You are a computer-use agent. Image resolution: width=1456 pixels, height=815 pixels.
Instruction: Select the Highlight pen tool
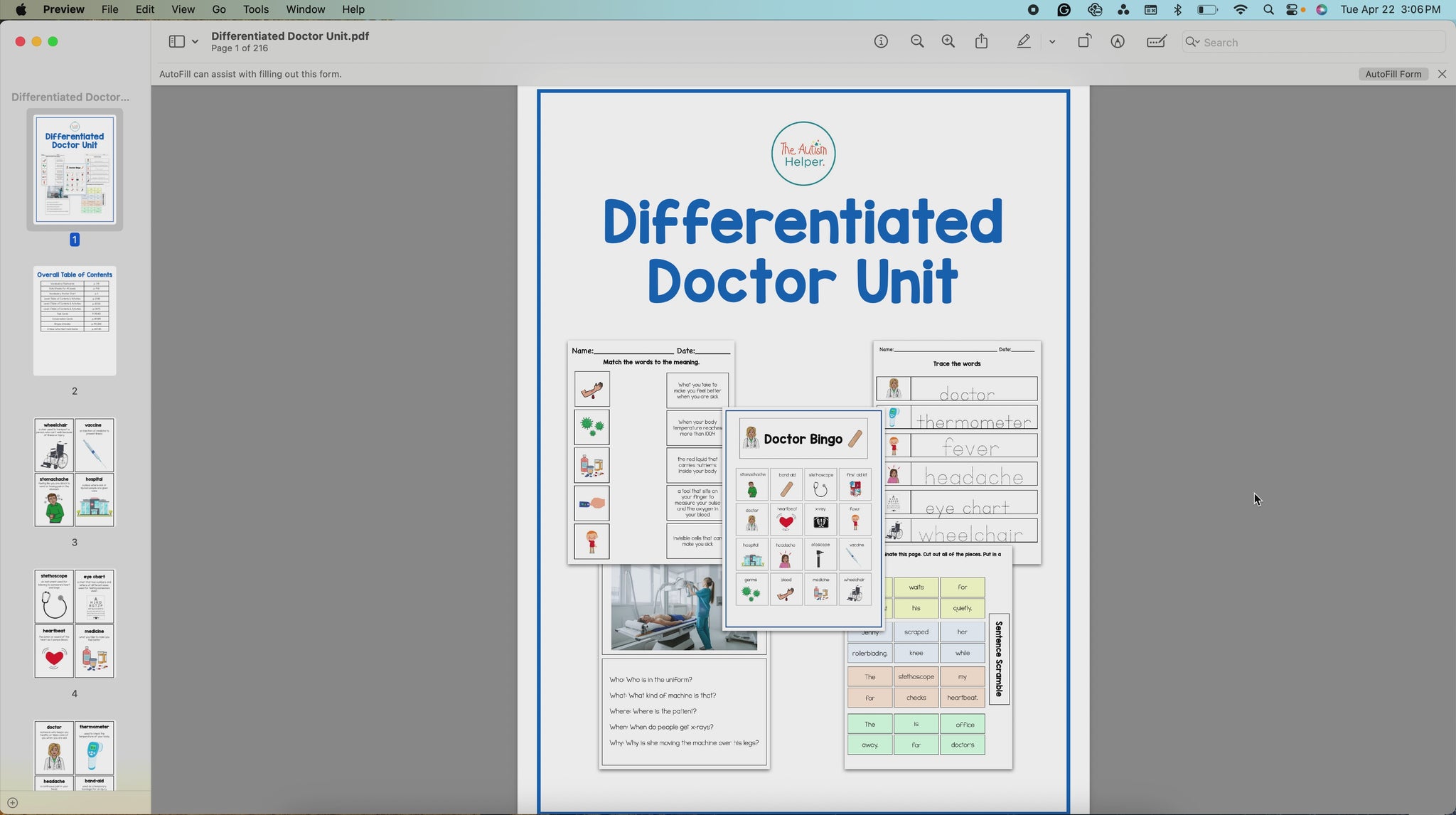[1024, 42]
